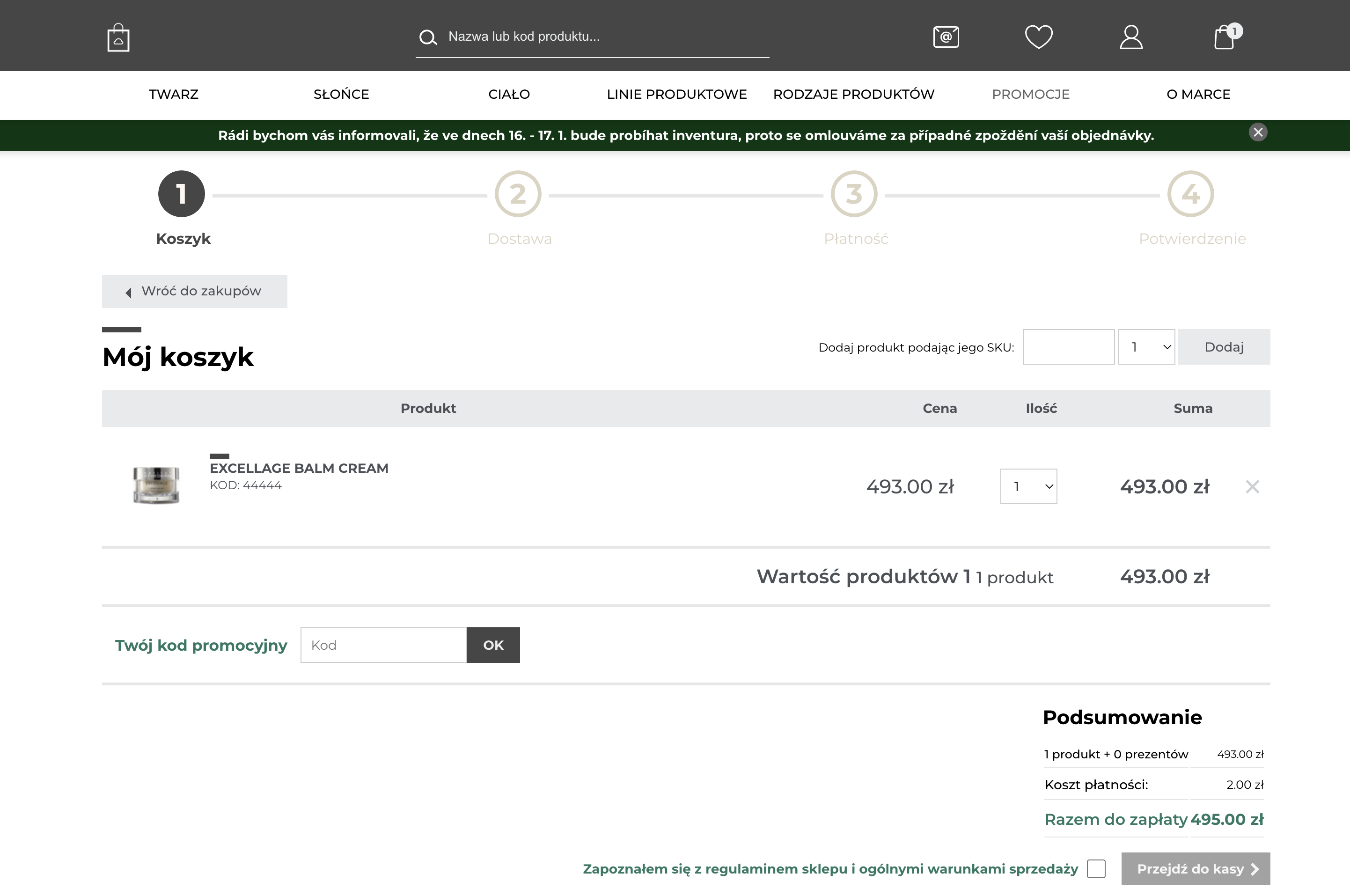Click the Dodaj button to add SKU product
This screenshot has width=1350, height=896.
(1224, 347)
